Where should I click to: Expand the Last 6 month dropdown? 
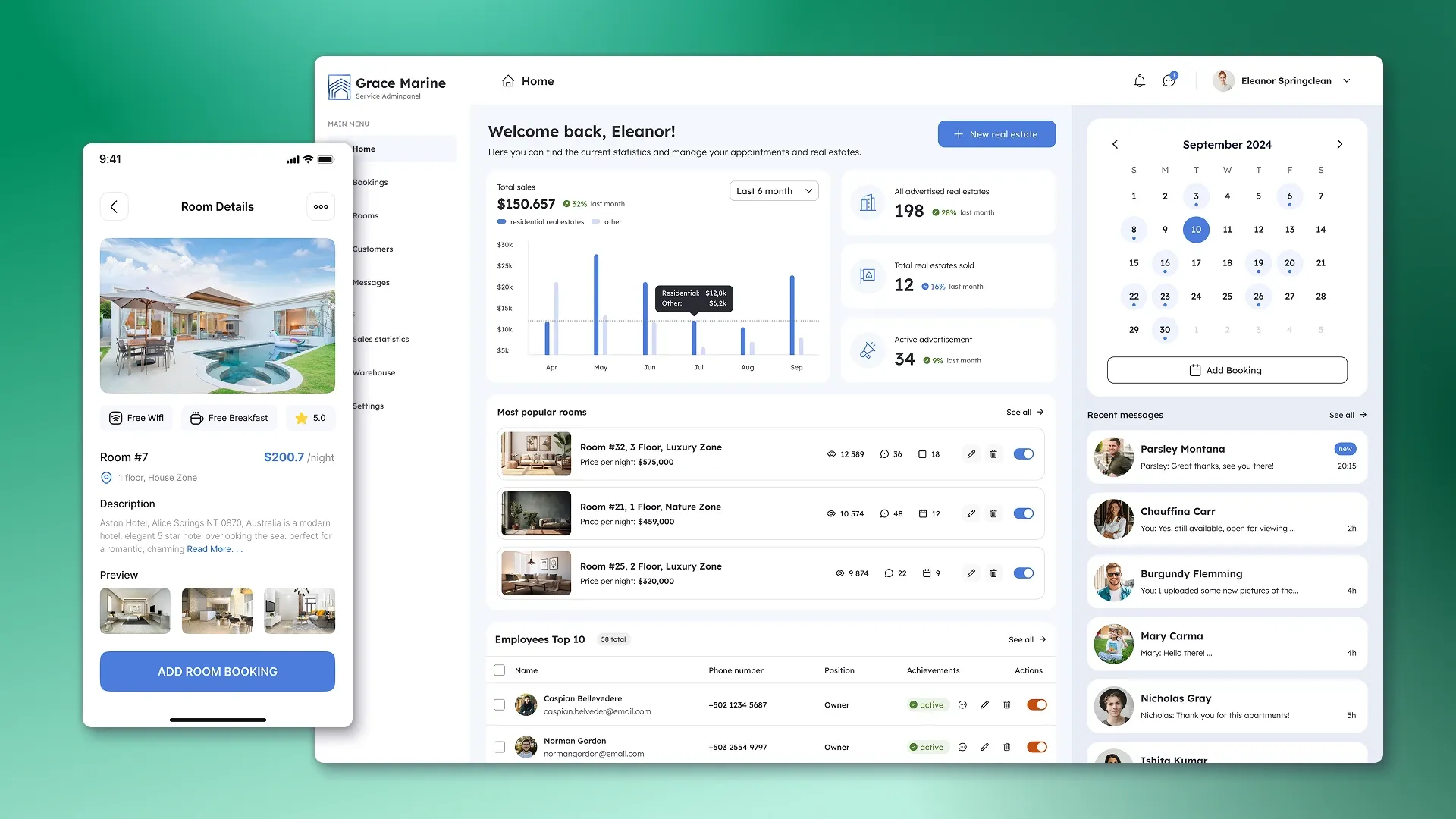(773, 191)
